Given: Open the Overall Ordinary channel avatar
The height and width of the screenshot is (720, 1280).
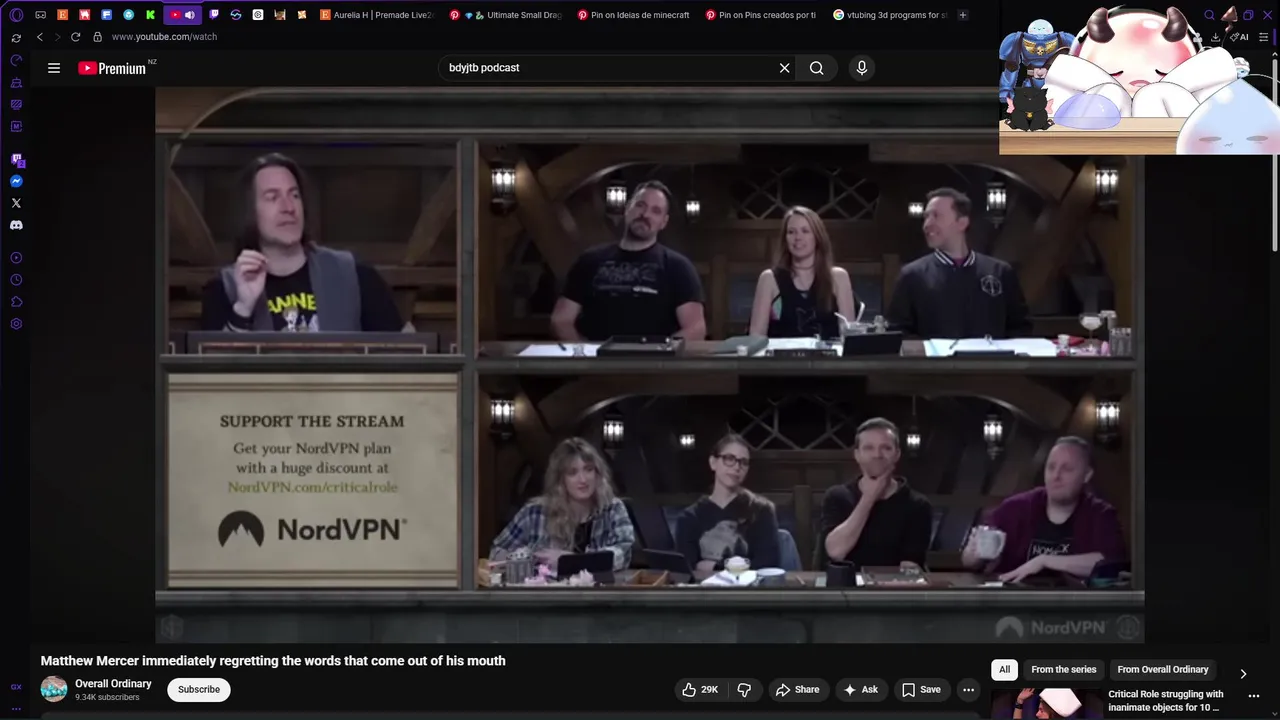Looking at the screenshot, I should [x=54, y=689].
